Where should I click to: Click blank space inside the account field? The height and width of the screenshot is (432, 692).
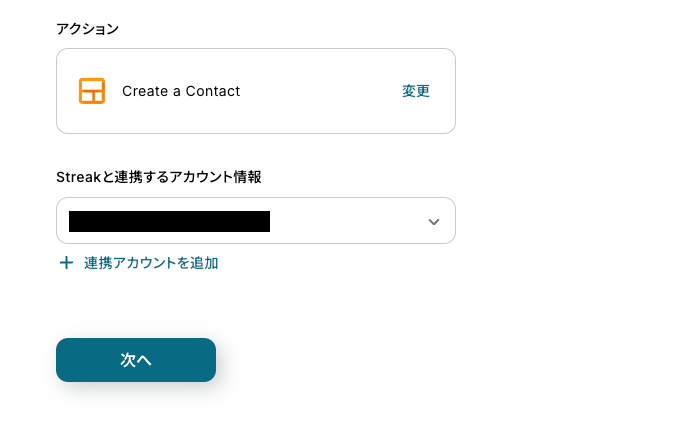(x=340, y=221)
